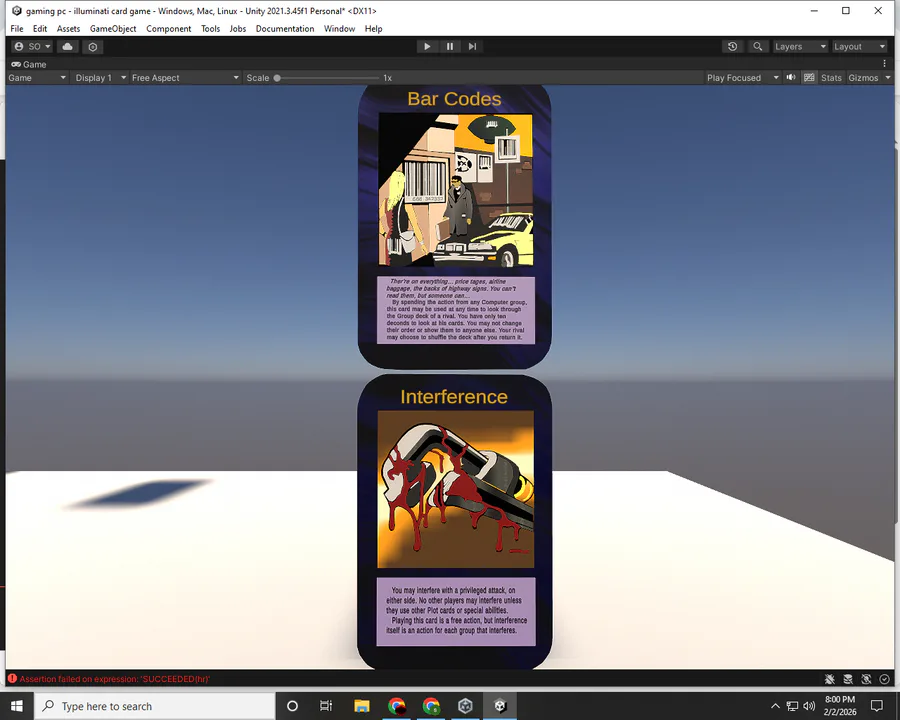The image size is (900, 720).
Task: Click the volume tray icon
Action: pyautogui.click(x=809, y=706)
